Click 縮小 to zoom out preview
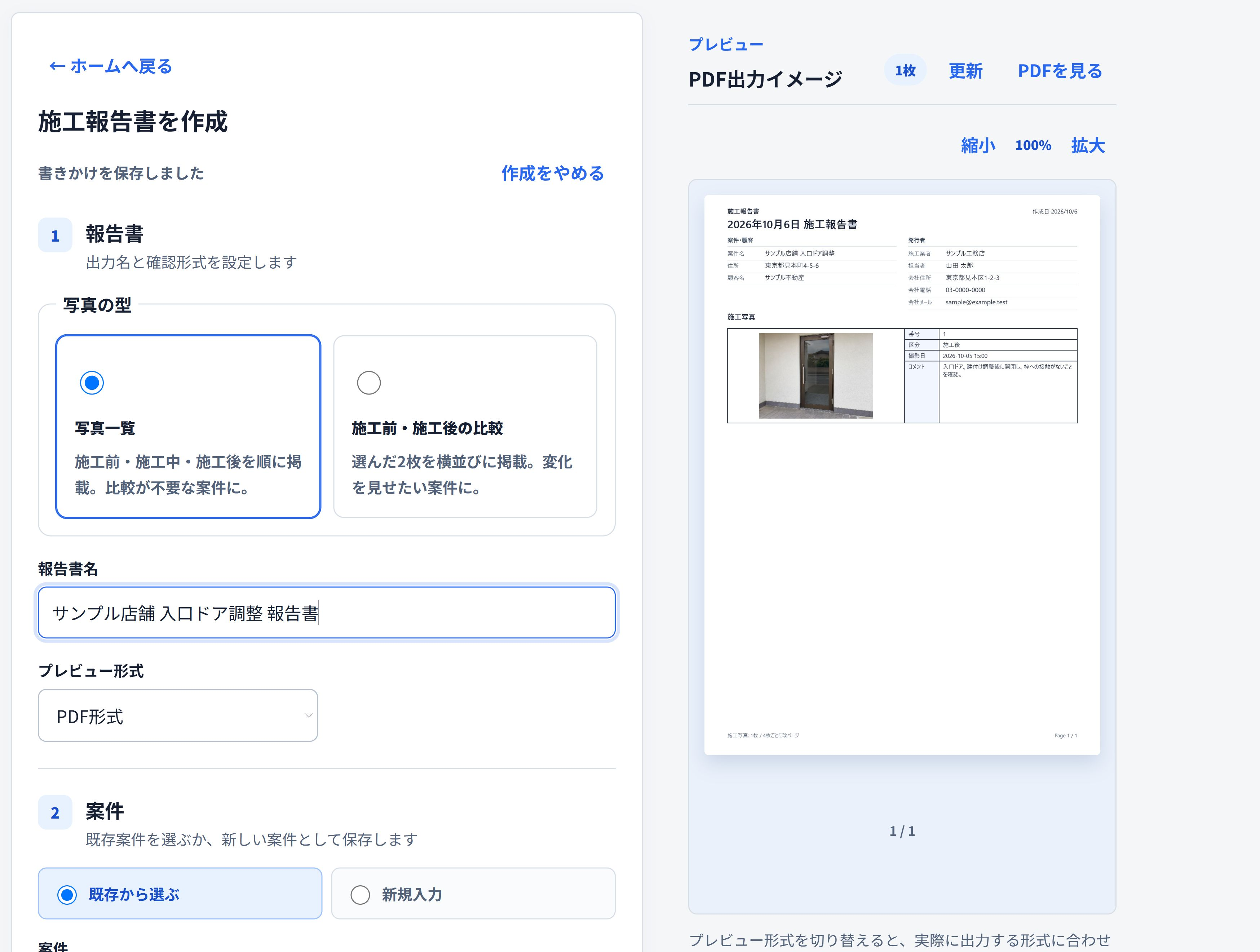The image size is (1260, 952). pos(978,145)
